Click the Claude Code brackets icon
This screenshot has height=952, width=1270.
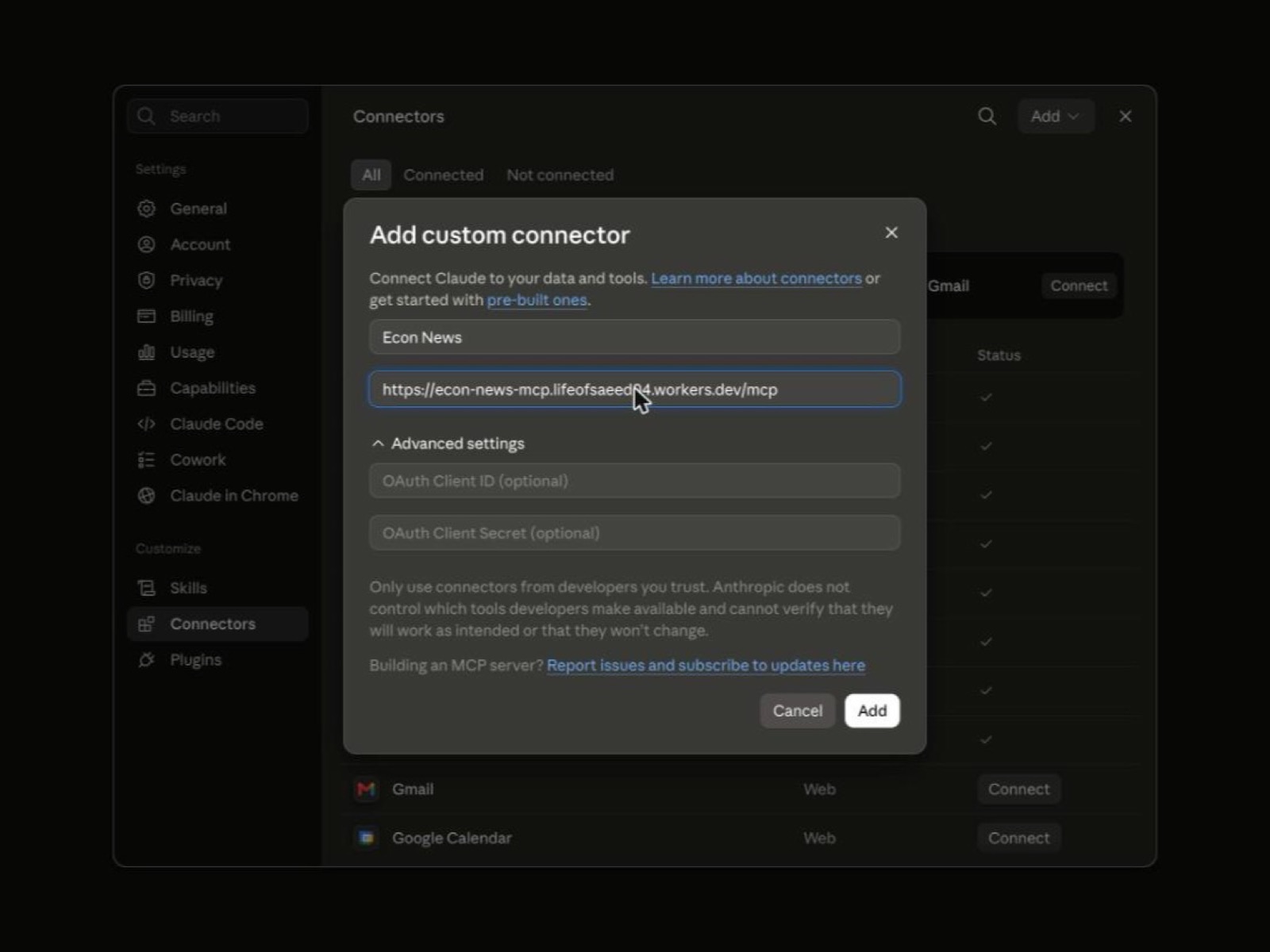146,424
